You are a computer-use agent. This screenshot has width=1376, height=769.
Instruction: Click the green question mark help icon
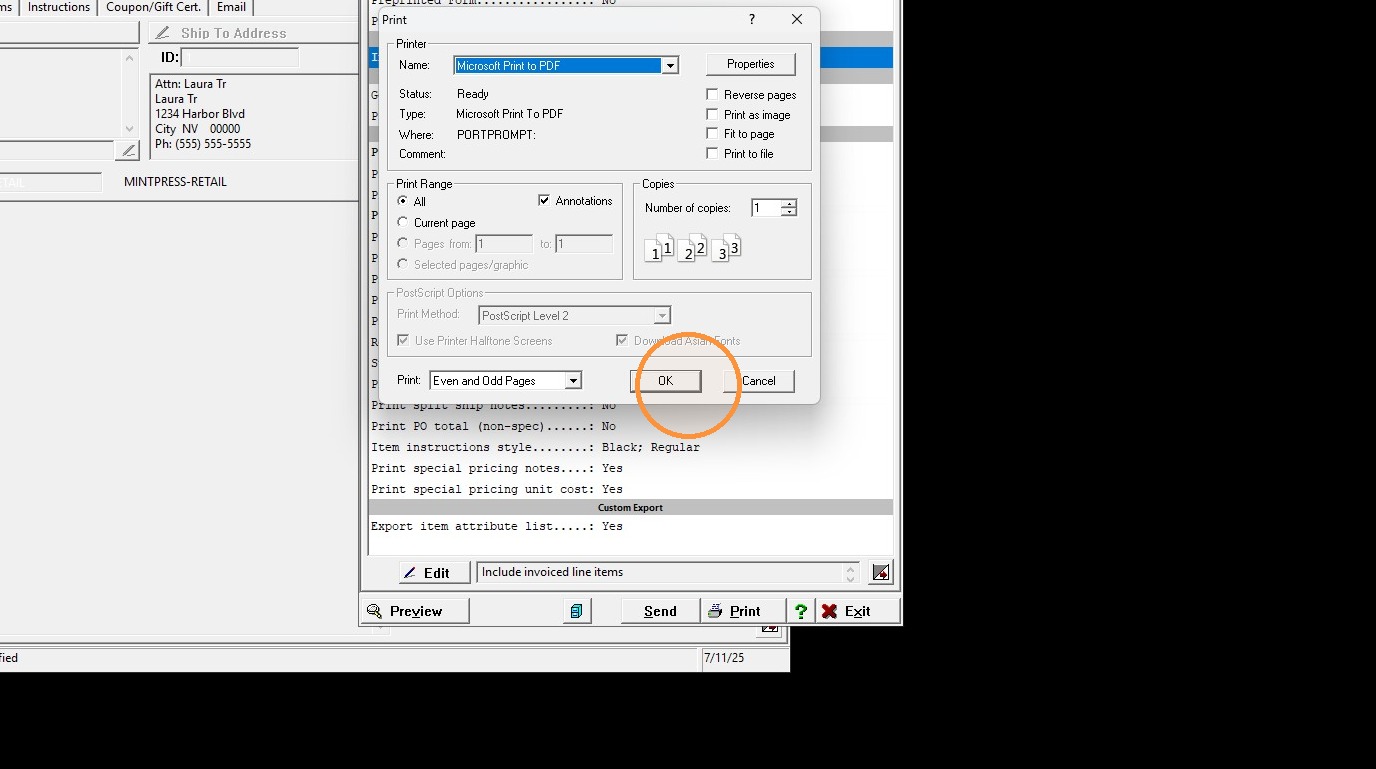[x=801, y=611]
